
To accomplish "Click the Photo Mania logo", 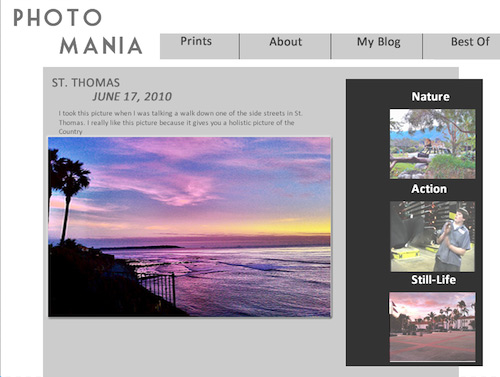I will click(x=78, y=32).
